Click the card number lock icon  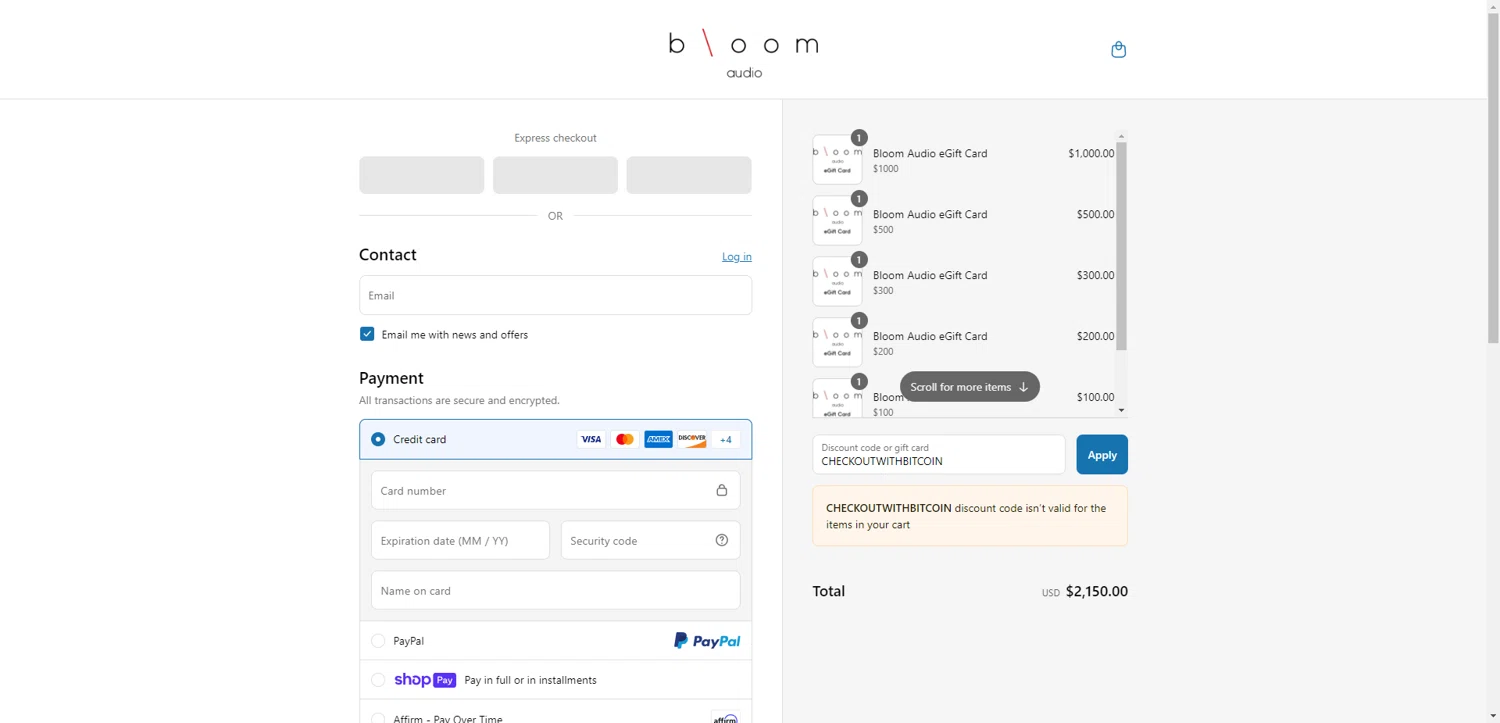721,490
